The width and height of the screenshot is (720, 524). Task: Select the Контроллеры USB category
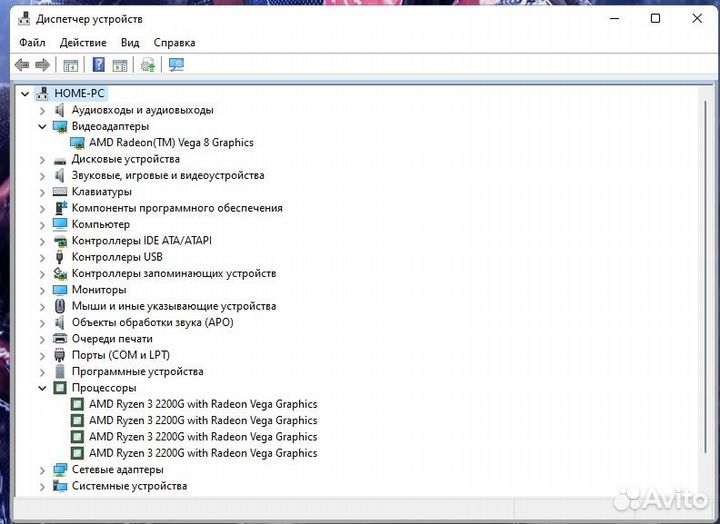click(116, 257)
